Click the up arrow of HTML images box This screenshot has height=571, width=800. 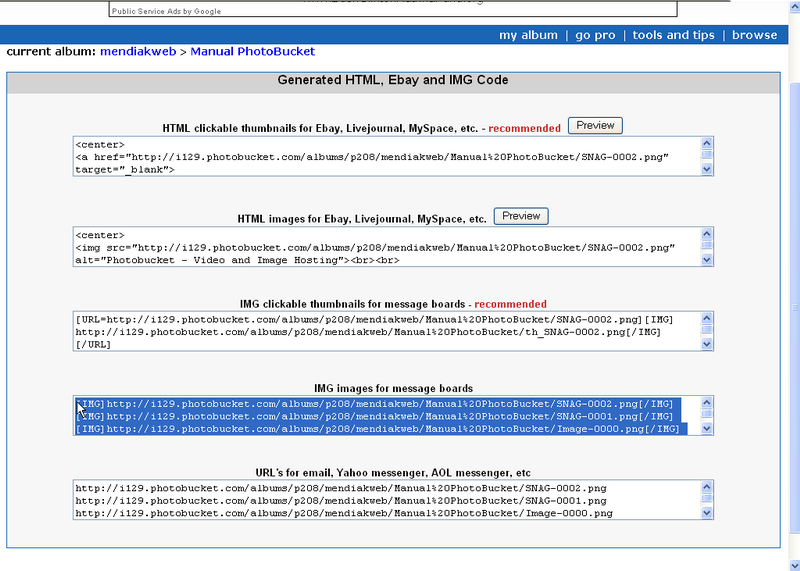tap(707, 234)
